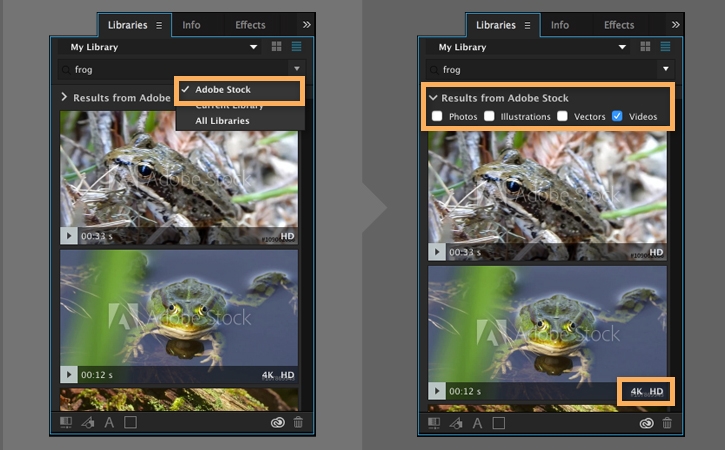Image resolution: width=725 pixels, height=450 pixels.
Task: Play the 00:33 frog clip in left panel
Action: [x=69, y=236]
